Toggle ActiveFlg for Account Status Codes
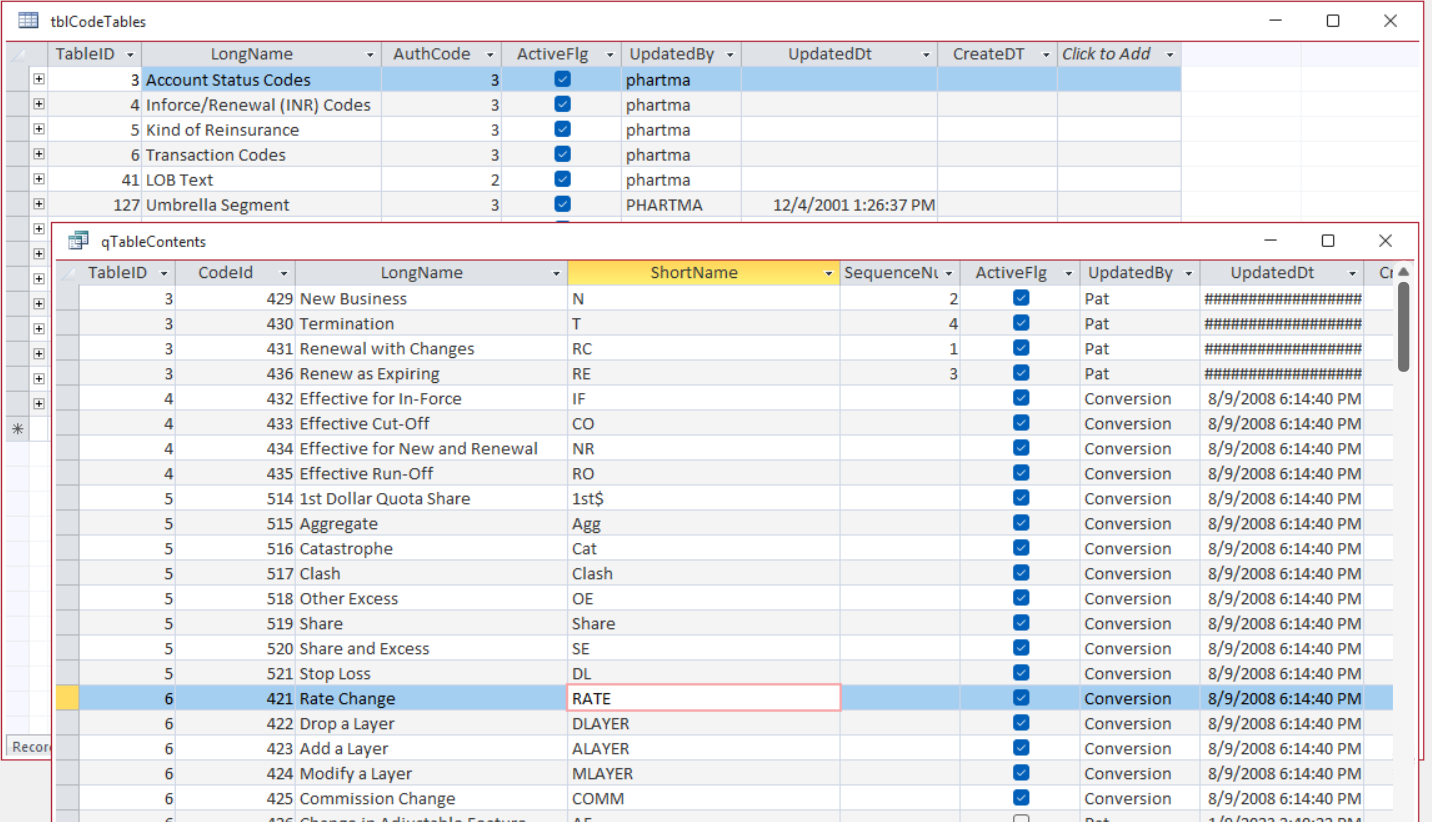This screenshot has height=822, width=1432. [562, 79]
